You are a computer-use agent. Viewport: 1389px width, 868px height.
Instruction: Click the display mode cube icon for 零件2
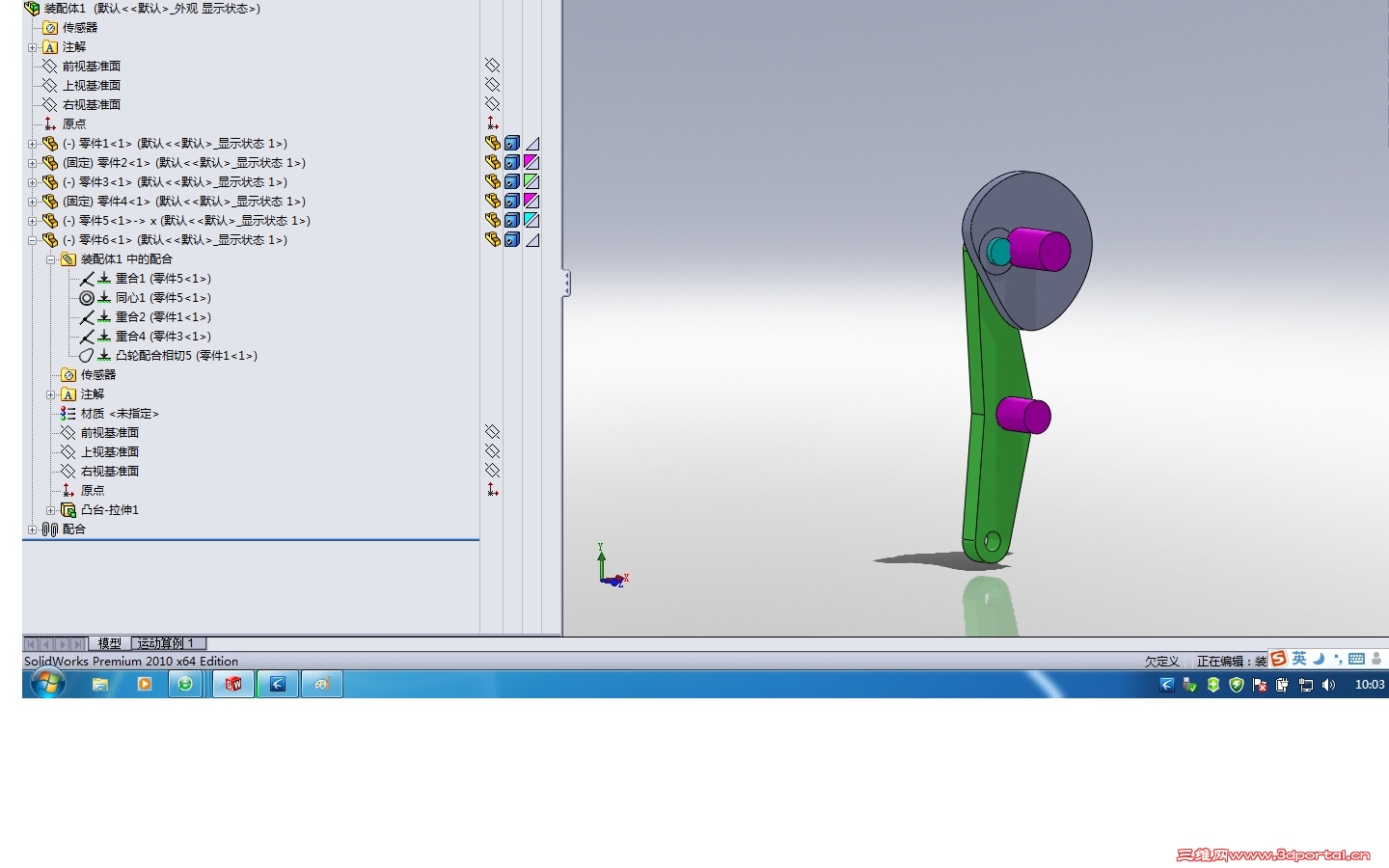click(512, 162)
